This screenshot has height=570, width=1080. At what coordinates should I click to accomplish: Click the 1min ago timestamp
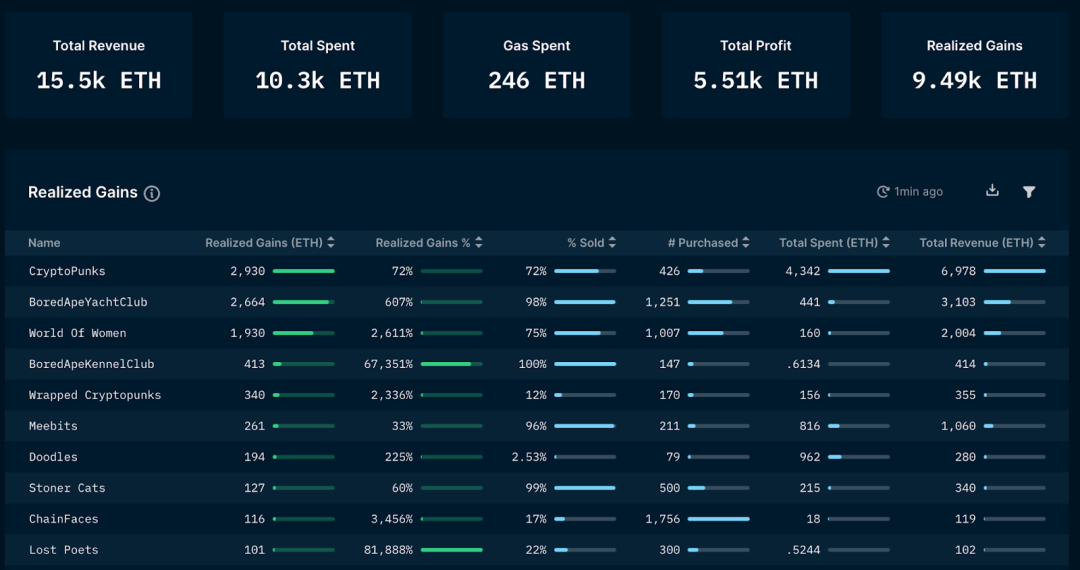918,192
